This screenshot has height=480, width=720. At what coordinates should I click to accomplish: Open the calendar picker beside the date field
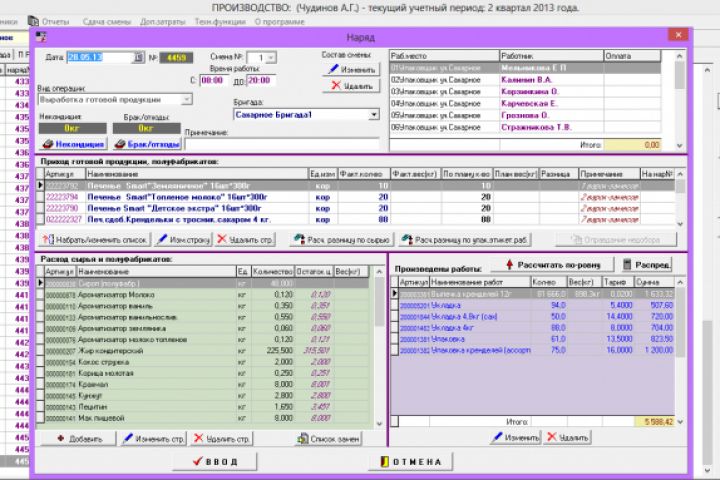pos(139,57)
